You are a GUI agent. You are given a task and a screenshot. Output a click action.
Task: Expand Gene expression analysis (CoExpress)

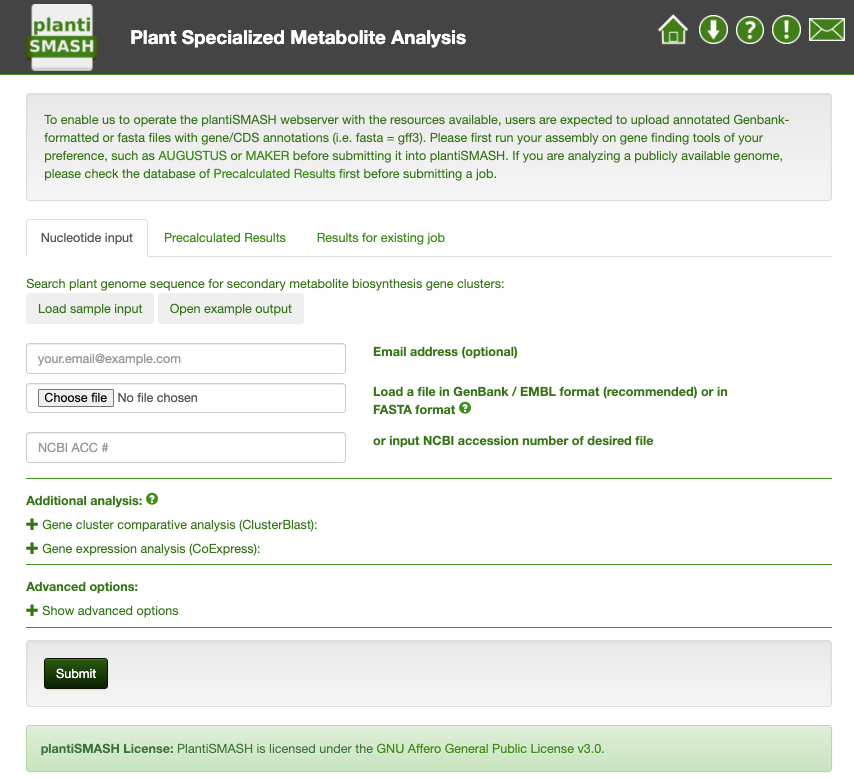[143, 549]
